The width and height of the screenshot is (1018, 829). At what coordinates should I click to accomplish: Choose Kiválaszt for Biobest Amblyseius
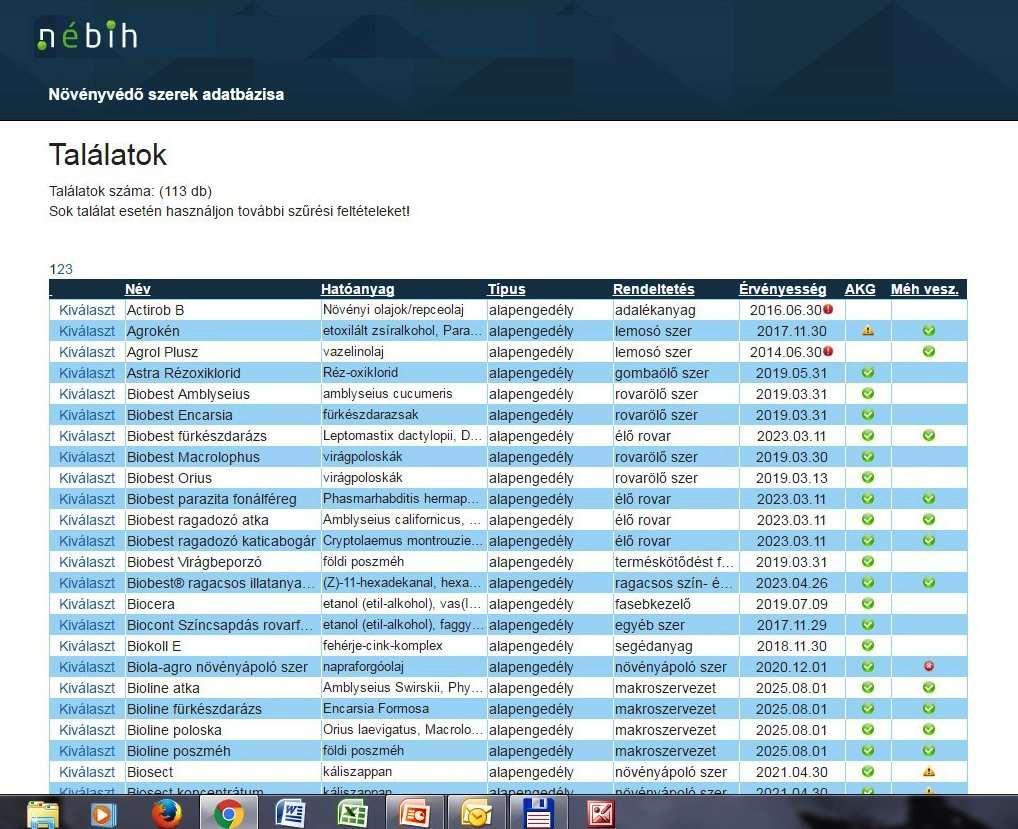click(x=87, y=393)
